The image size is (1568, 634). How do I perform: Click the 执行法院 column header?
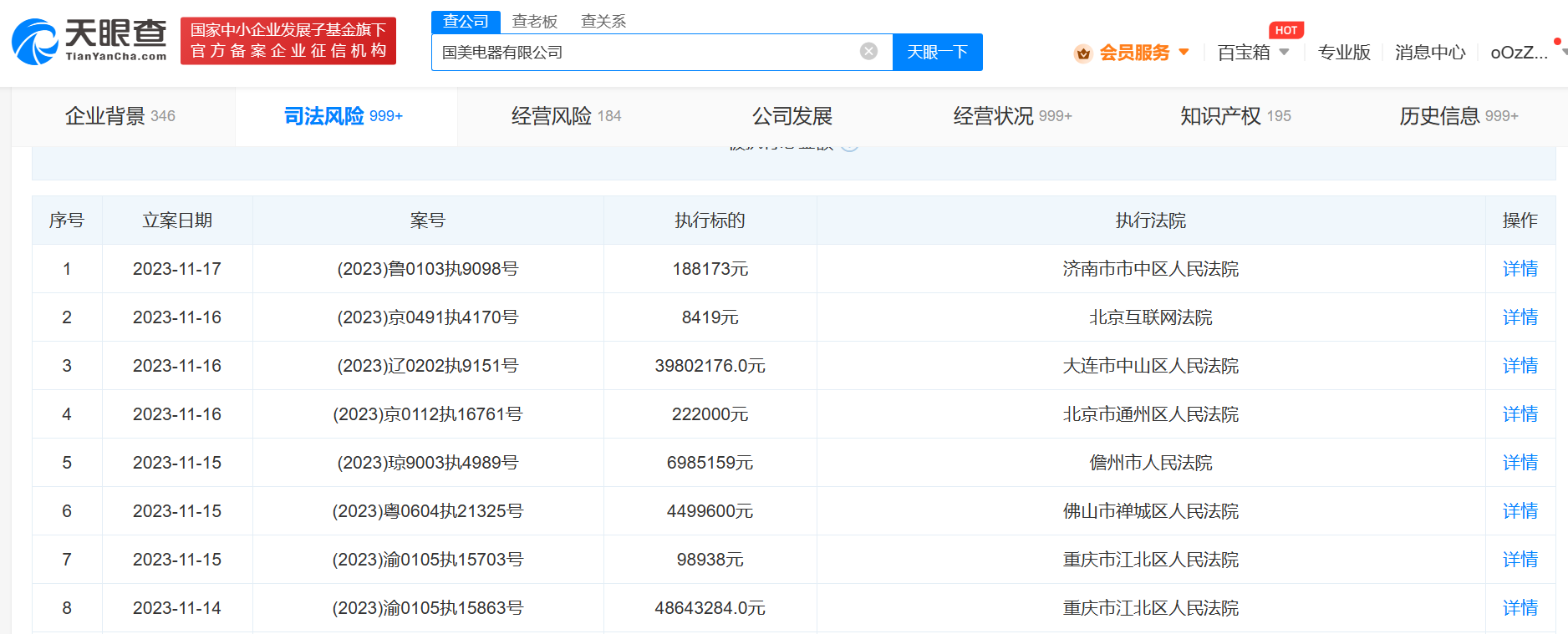tap(1151, 221)
